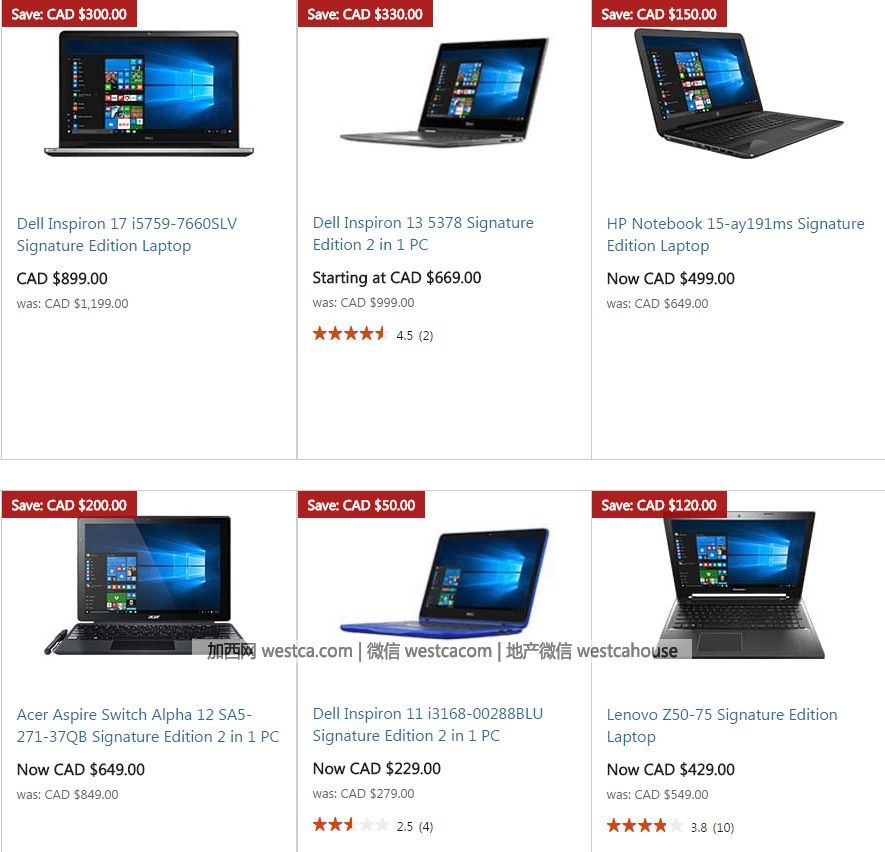This screenshot has height=852, width=885.
Task: Click the Starting at CAD $669.00 price
Action: point(397,278)
